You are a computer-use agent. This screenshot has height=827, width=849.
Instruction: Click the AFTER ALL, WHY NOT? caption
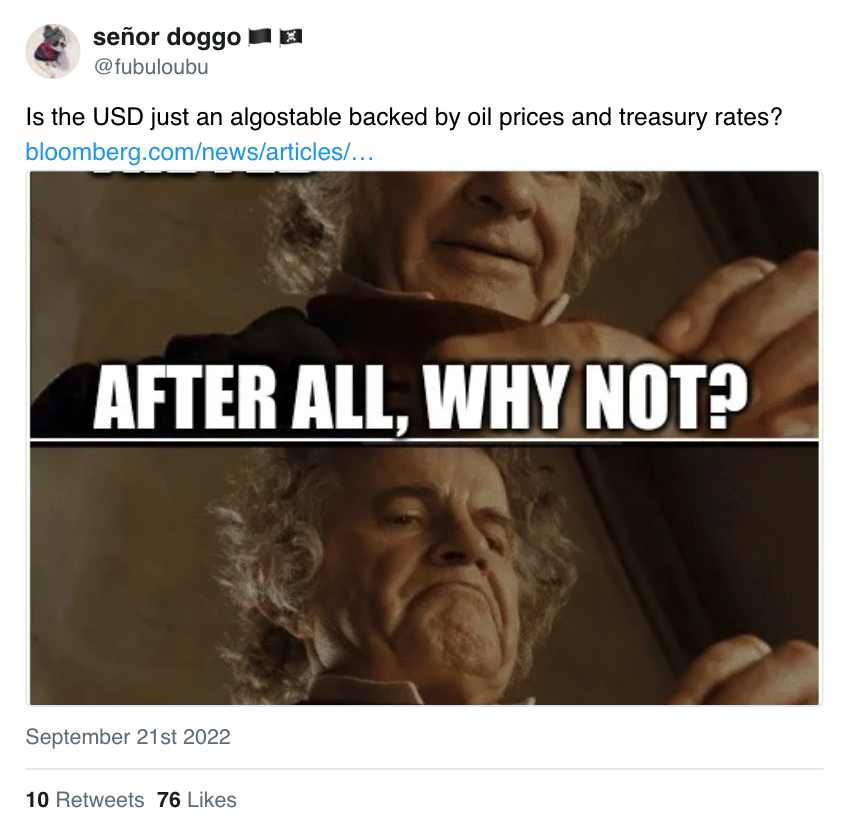point(420,399)
